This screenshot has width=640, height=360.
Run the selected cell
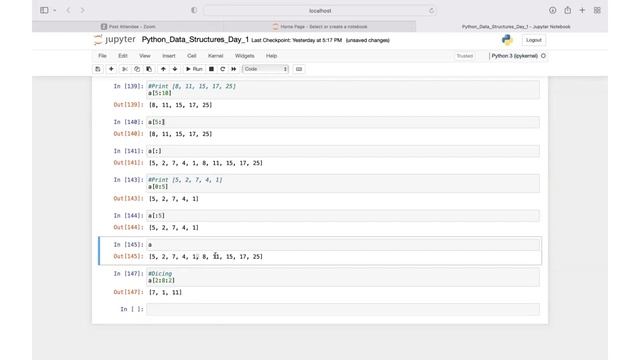tap(194, 69)
